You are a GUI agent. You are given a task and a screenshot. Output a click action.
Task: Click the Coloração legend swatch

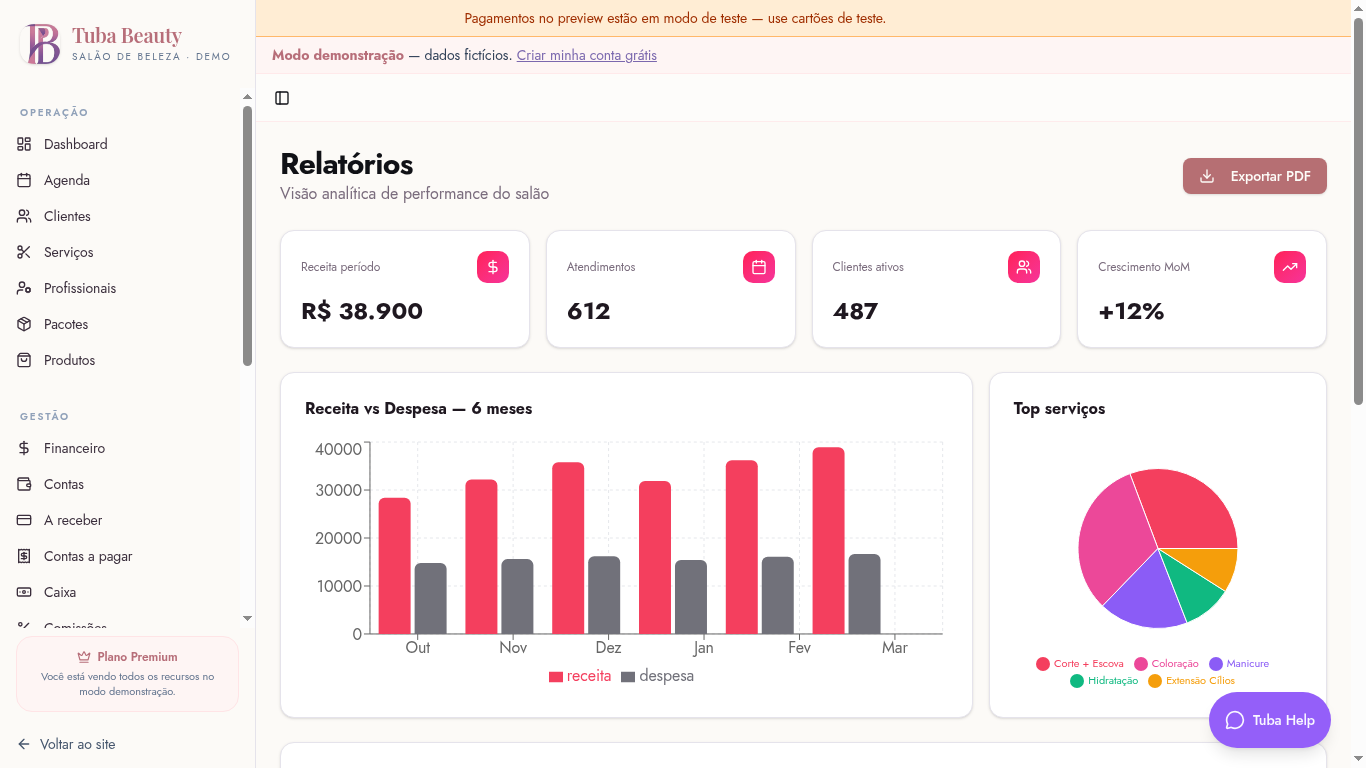(1141, 664)
